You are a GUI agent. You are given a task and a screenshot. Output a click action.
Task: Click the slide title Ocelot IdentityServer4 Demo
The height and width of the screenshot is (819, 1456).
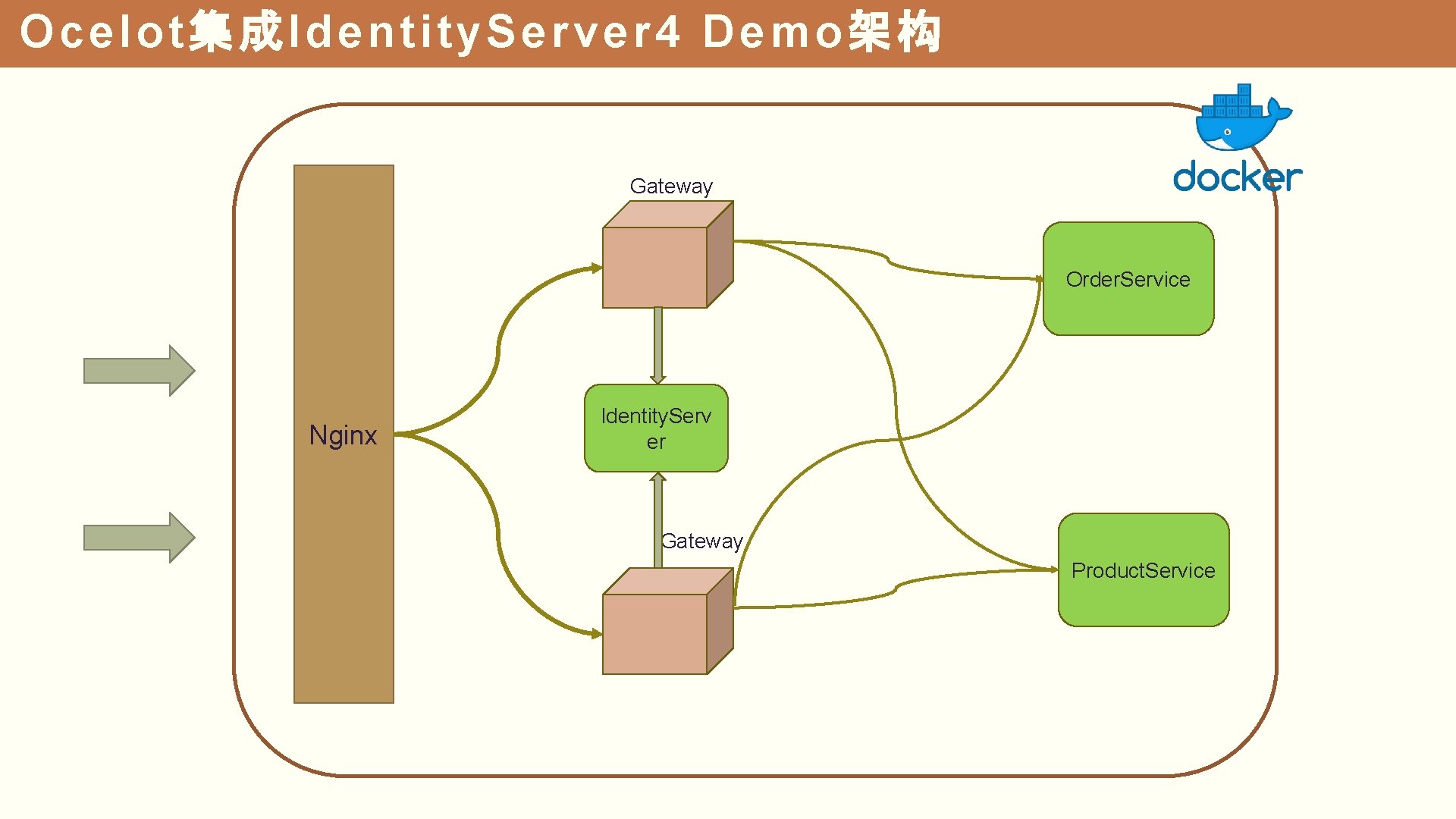click(479, 33)
